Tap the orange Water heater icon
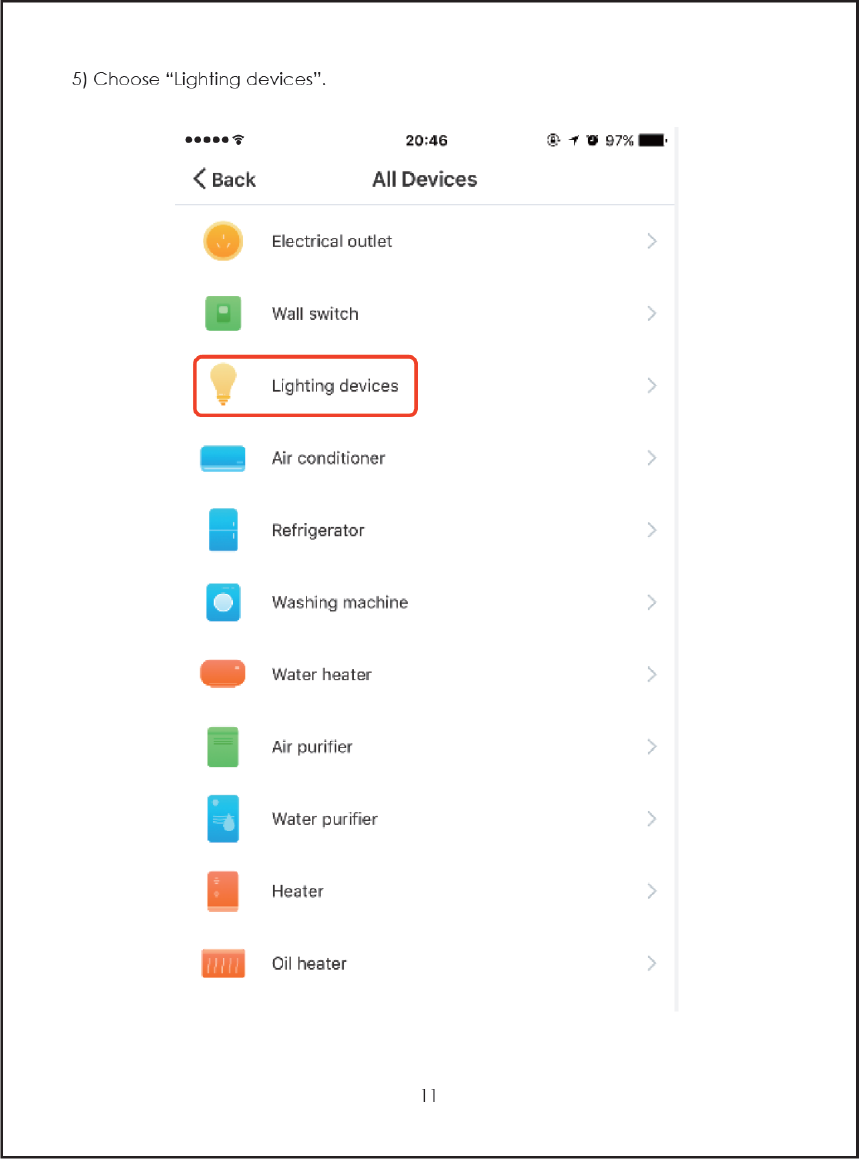 tap(223, 673)
